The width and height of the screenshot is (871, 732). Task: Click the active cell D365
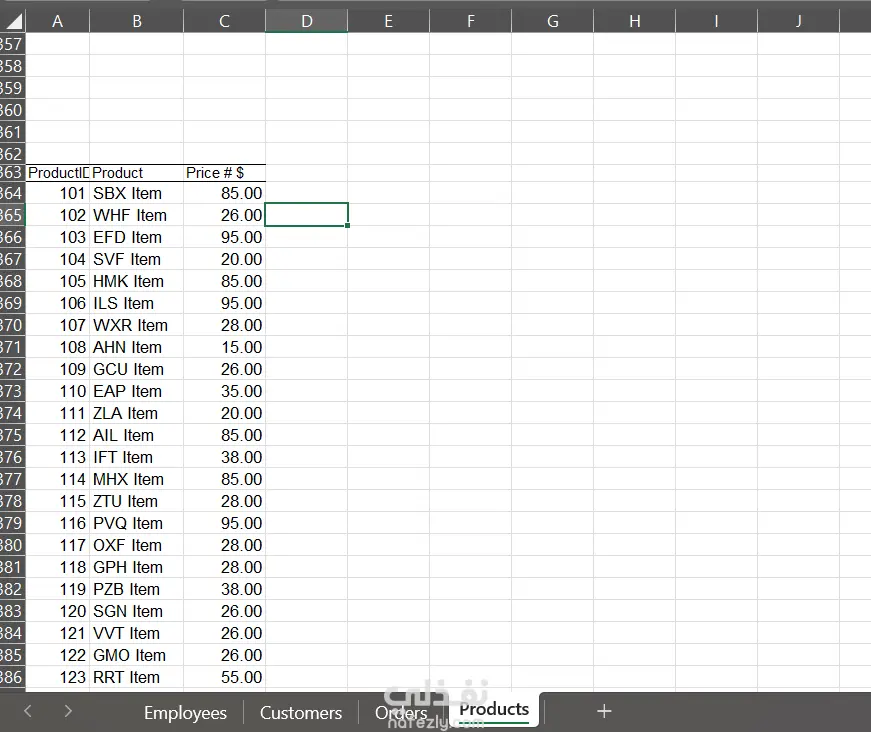(x=307, y=215)
